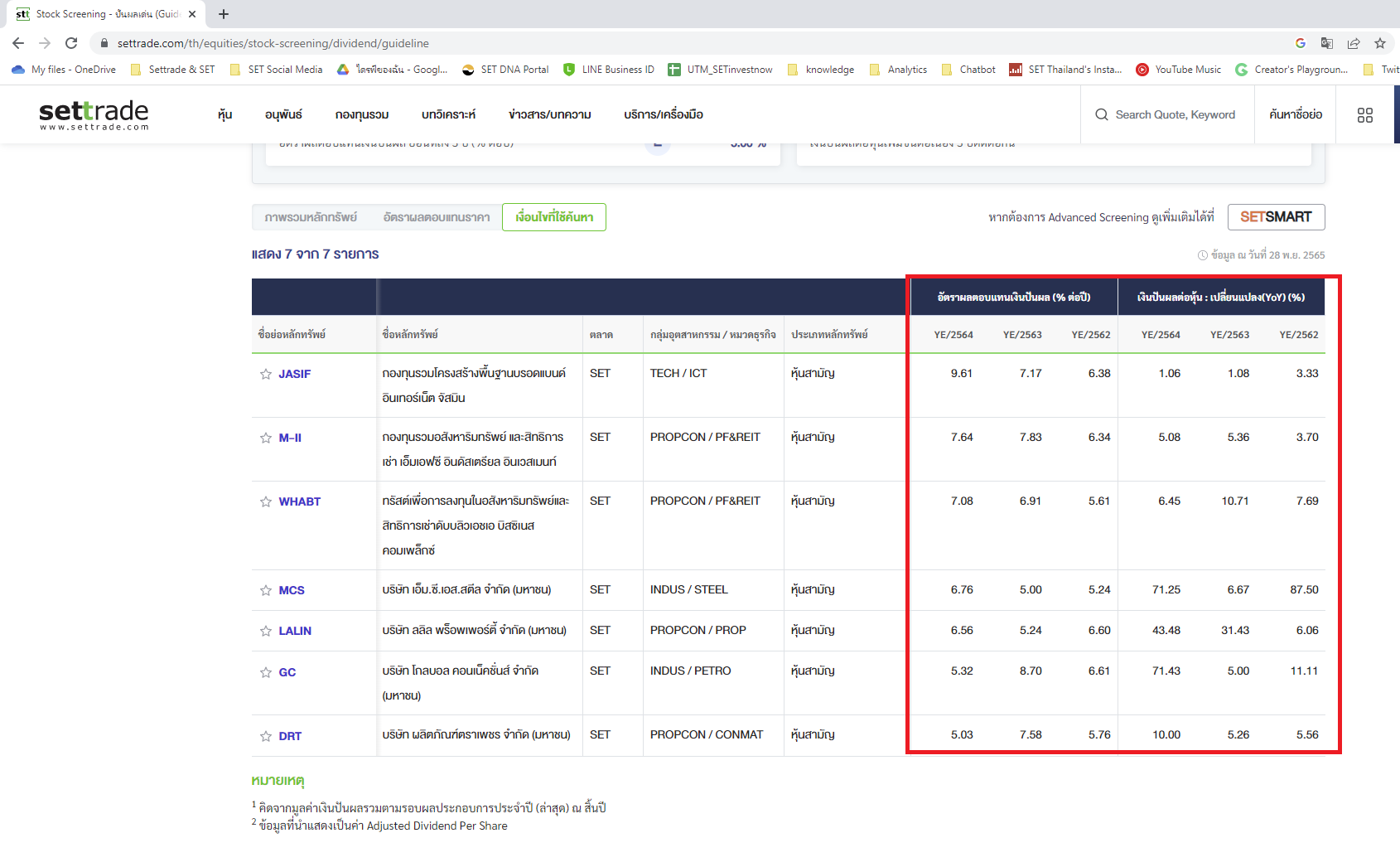Click the Google Translate icon in address bar
The image size is (1400, 862).
[1326, 43]
